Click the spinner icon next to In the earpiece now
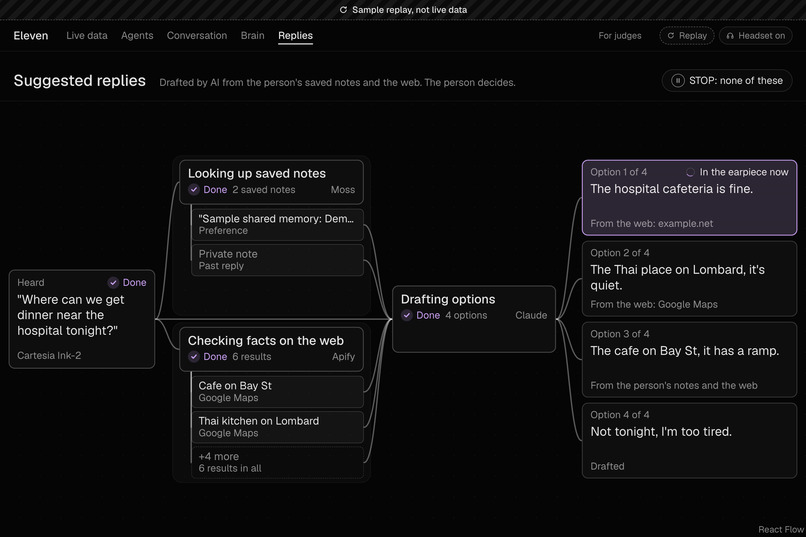 [690, 173]
